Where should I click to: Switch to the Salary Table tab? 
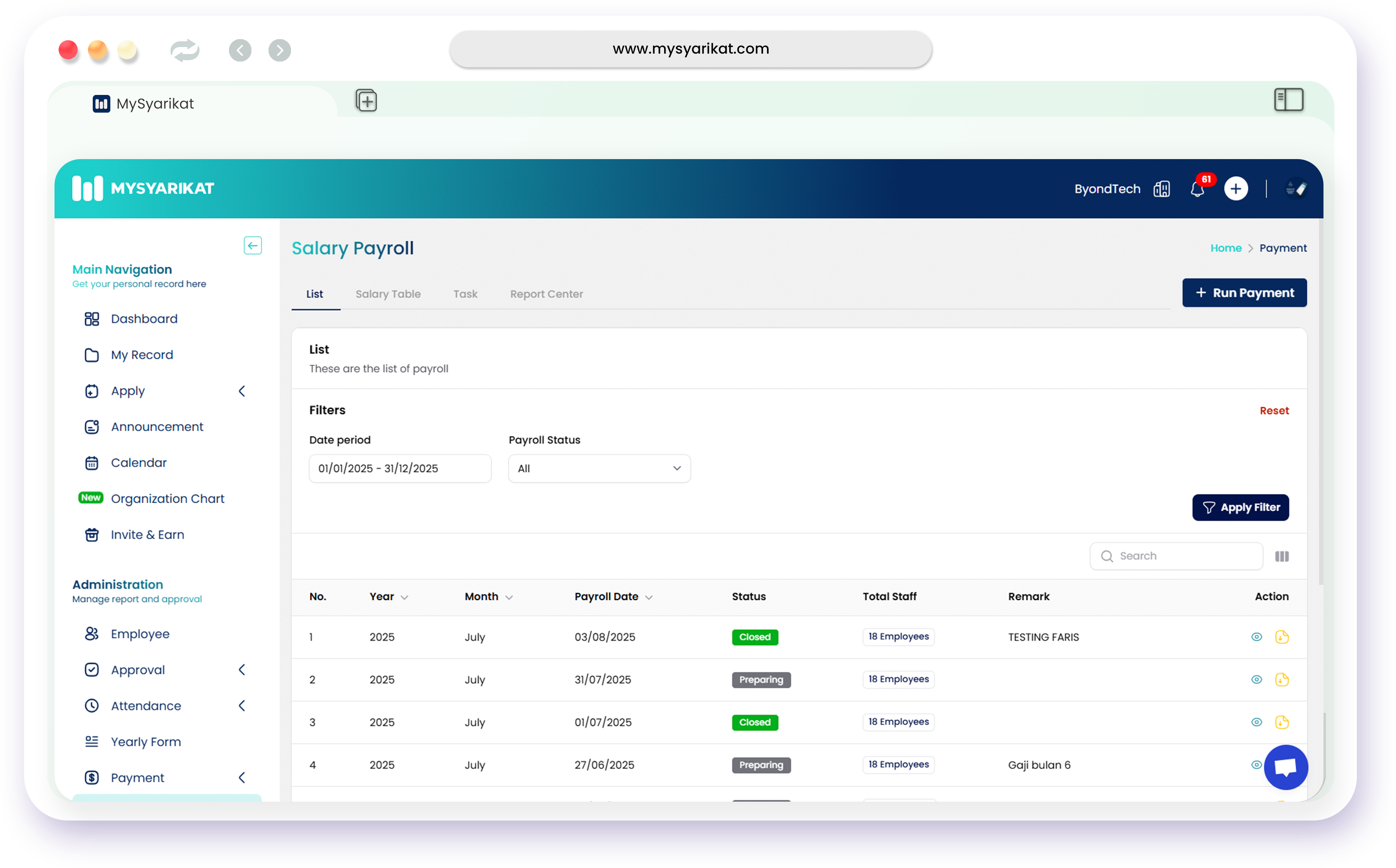pos(388,294)
